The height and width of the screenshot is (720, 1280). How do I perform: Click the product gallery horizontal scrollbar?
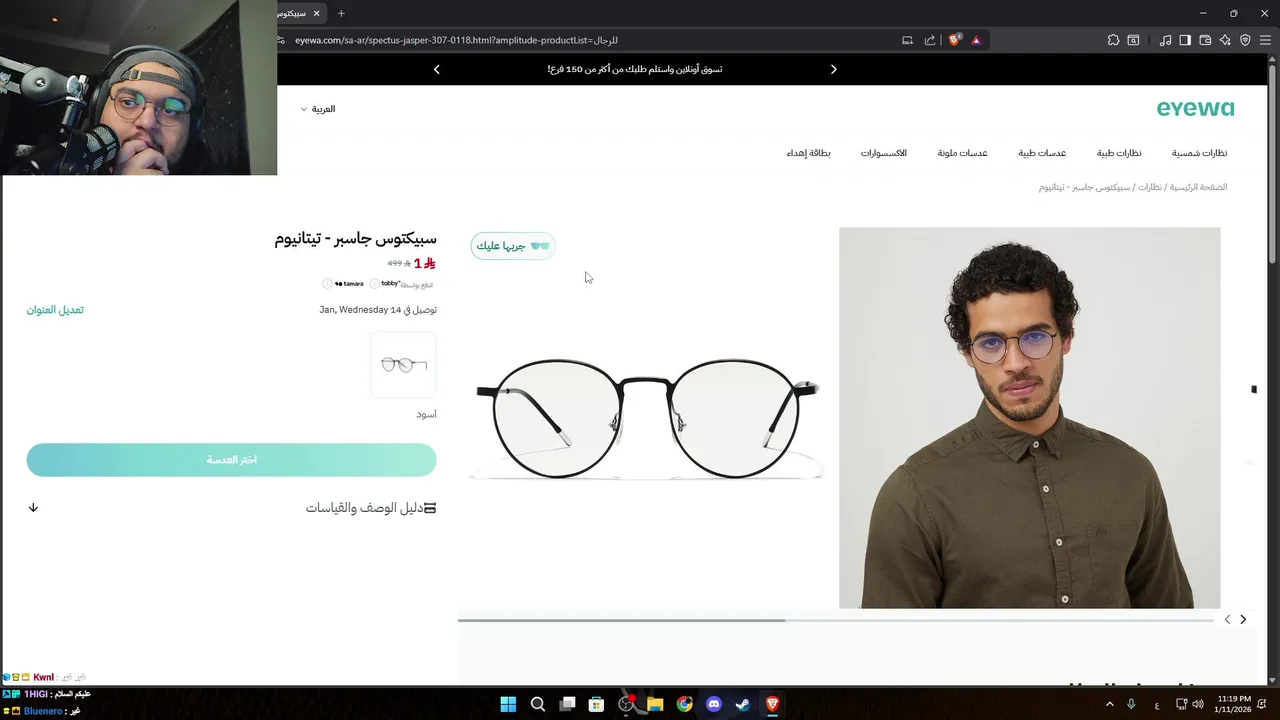[x=836, y=620]
